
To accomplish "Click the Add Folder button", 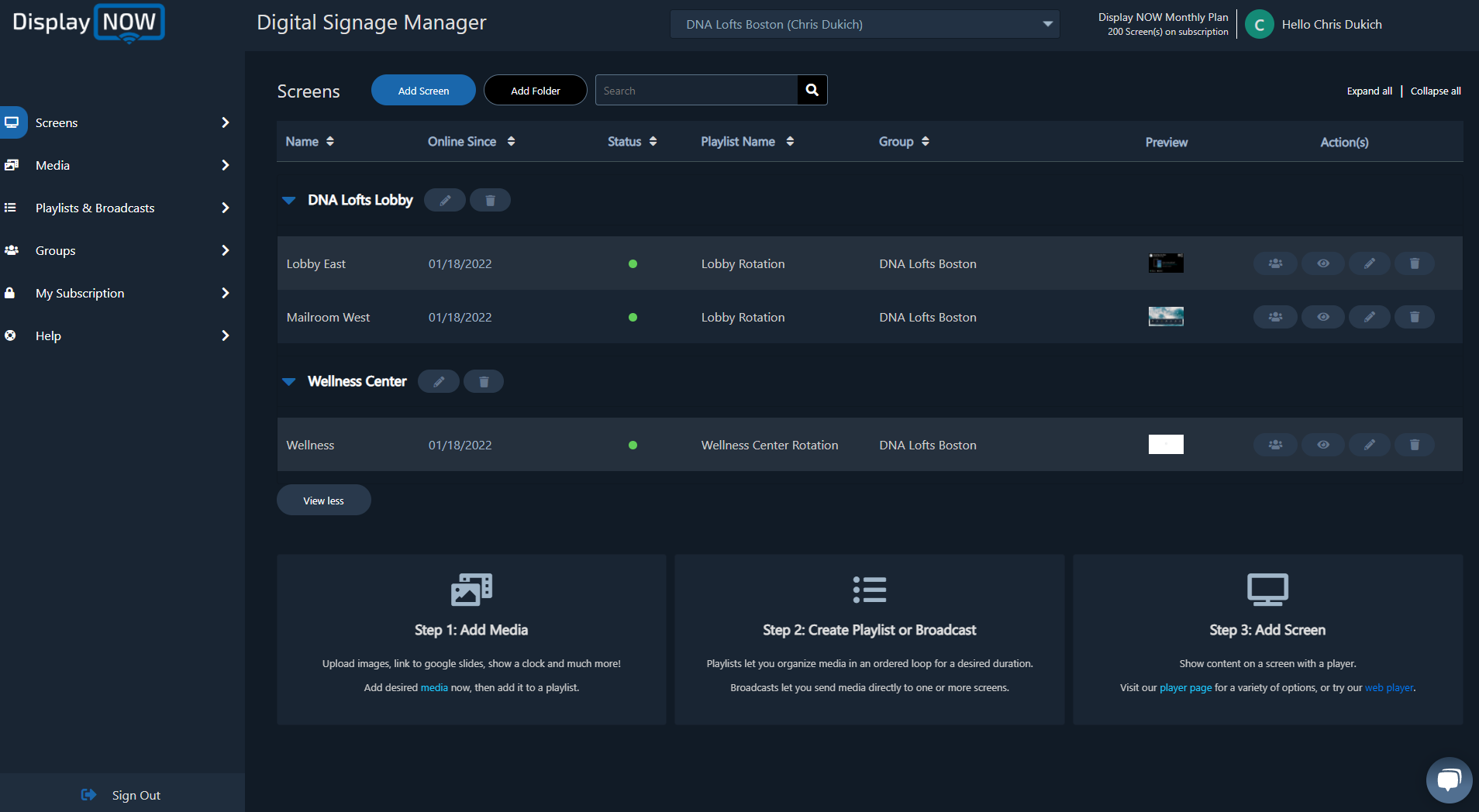I will pyautogui.click(x=536, y=90).
